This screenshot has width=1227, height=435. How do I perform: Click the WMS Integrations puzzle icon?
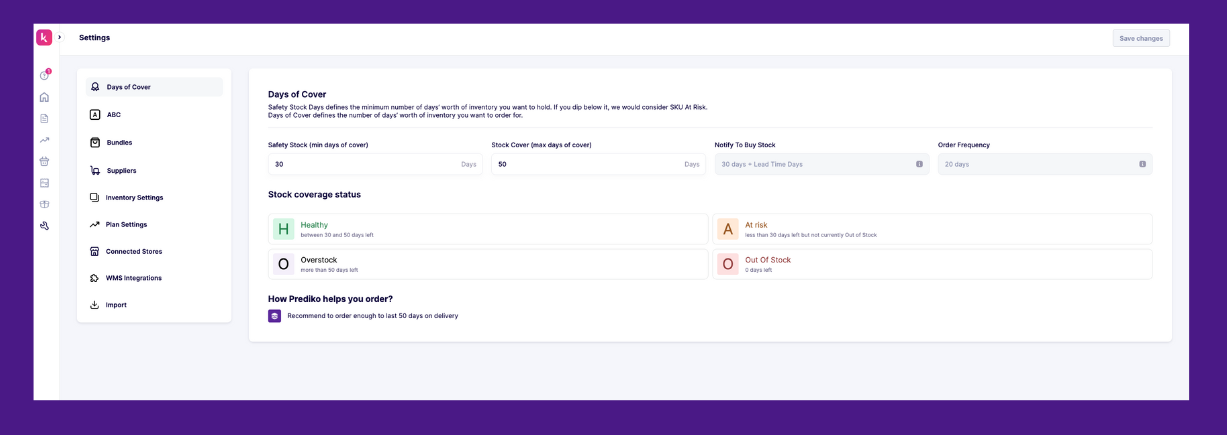[x=95, y=278]
